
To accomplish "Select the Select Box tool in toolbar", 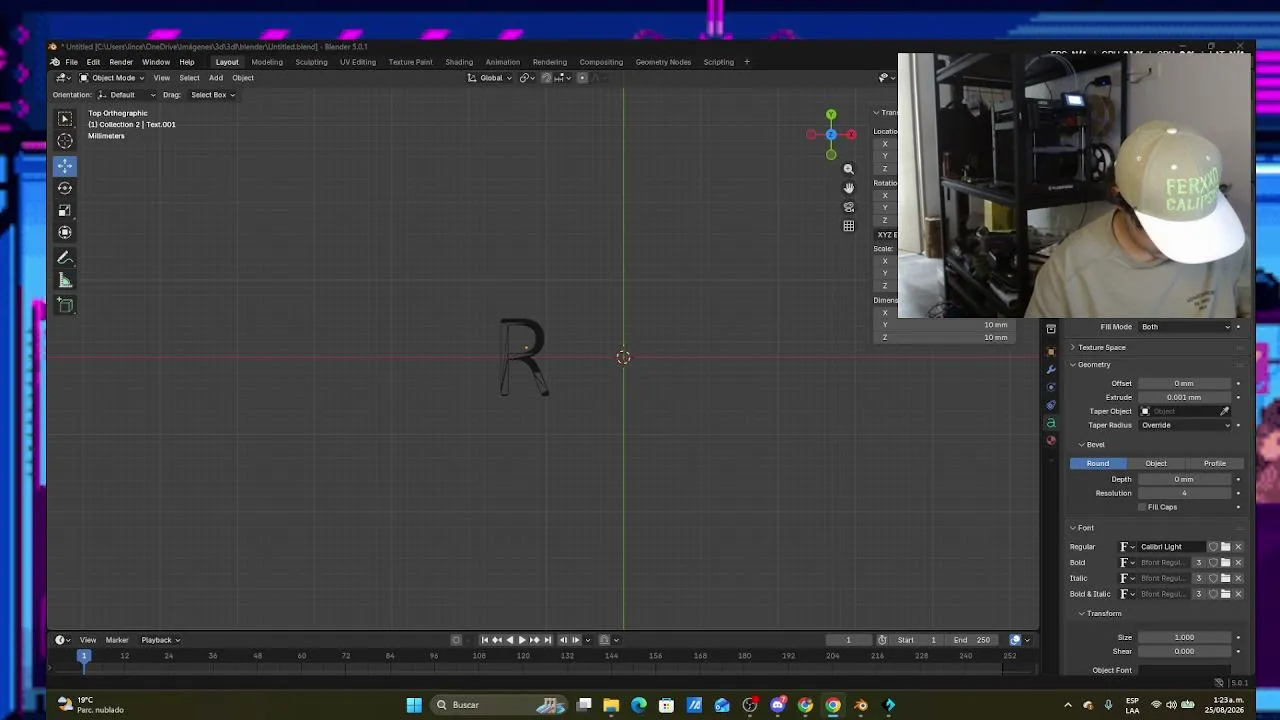I will tap(65, 120).
